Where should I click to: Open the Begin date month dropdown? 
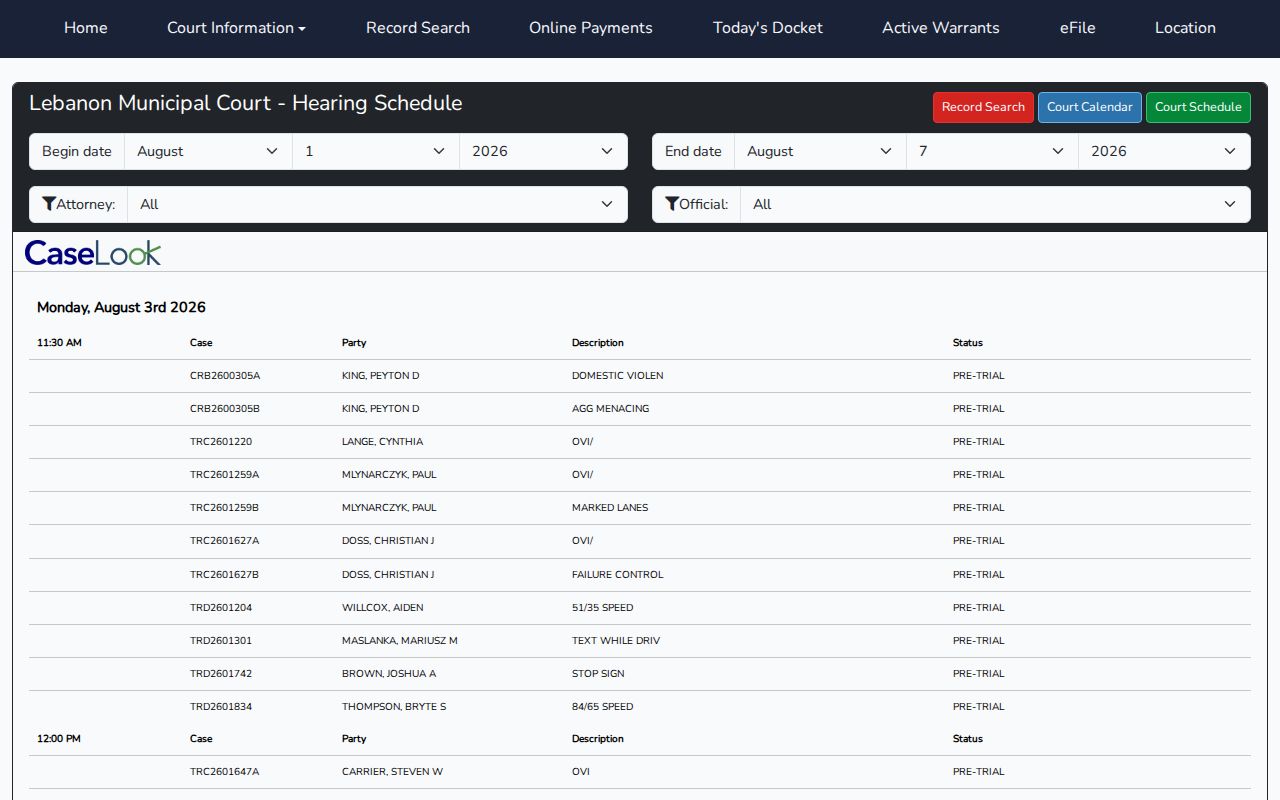click(x=208, y=151)
